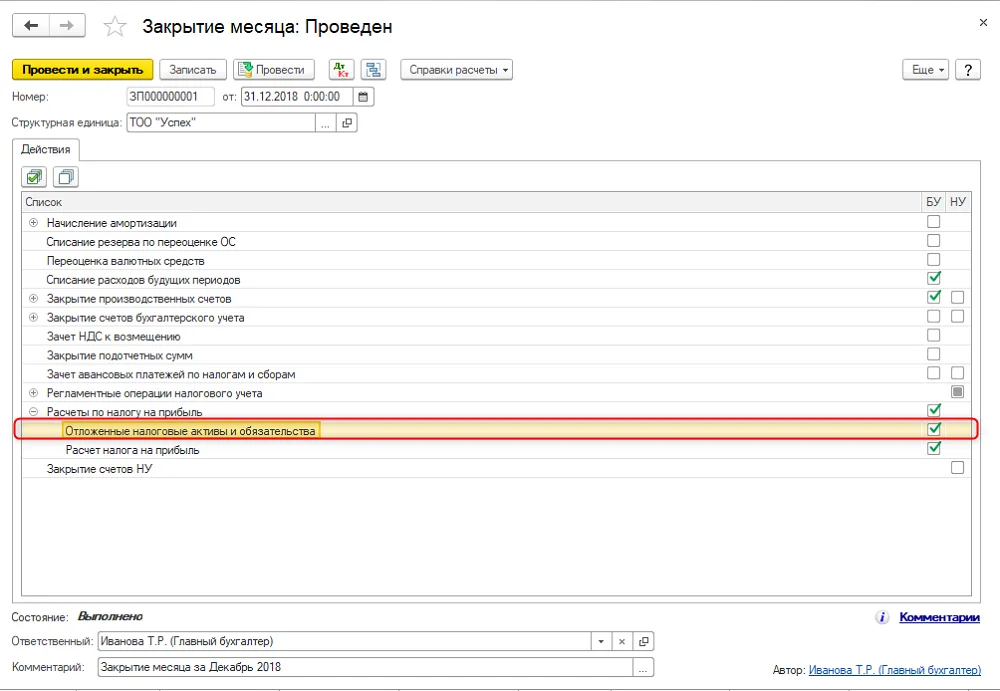The height and width of the screenshot is (691, 1000).
Task: Toggle НУ checkbox for Закрытие счетов НУ
Action: pos(957,468)
